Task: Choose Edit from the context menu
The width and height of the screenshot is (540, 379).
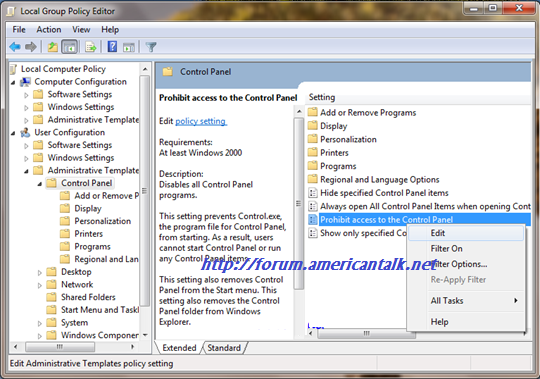Action: point(466,233)
